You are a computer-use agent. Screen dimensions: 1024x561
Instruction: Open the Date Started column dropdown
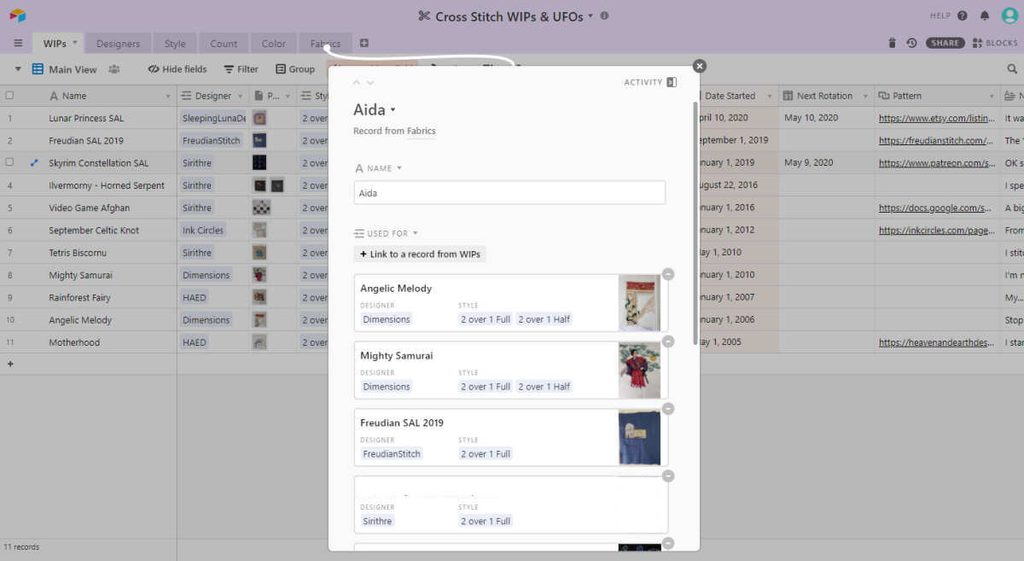pyautogui.click(x=769, y=96)
